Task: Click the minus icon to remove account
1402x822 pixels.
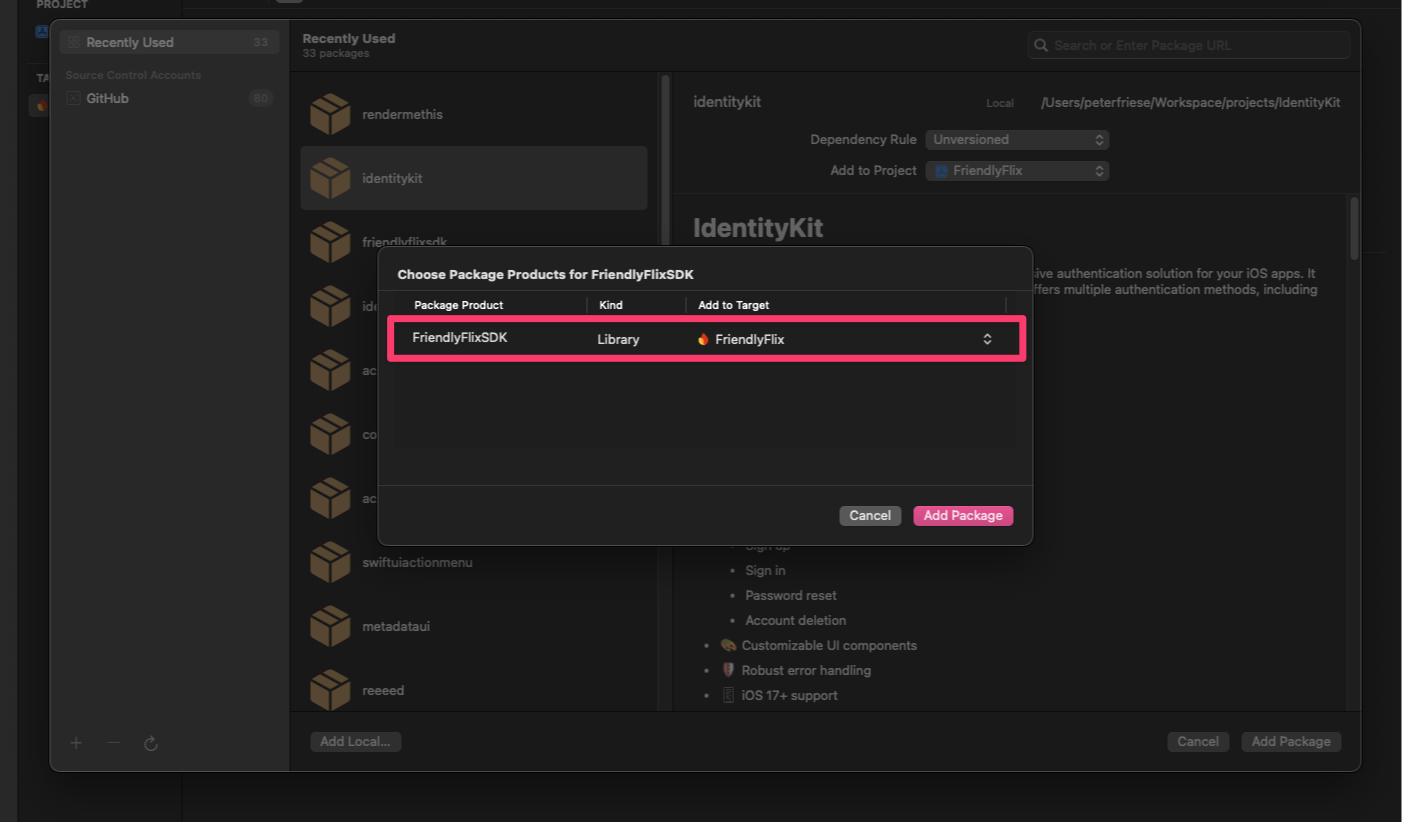Action: click(114, 743)
